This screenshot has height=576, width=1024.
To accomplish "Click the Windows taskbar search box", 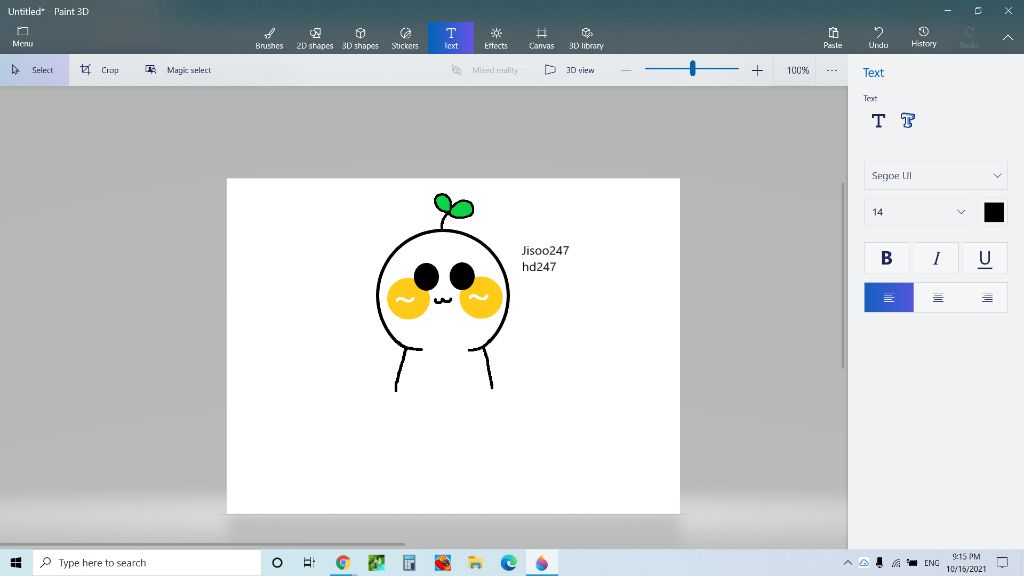I will (x=146, y=563).
